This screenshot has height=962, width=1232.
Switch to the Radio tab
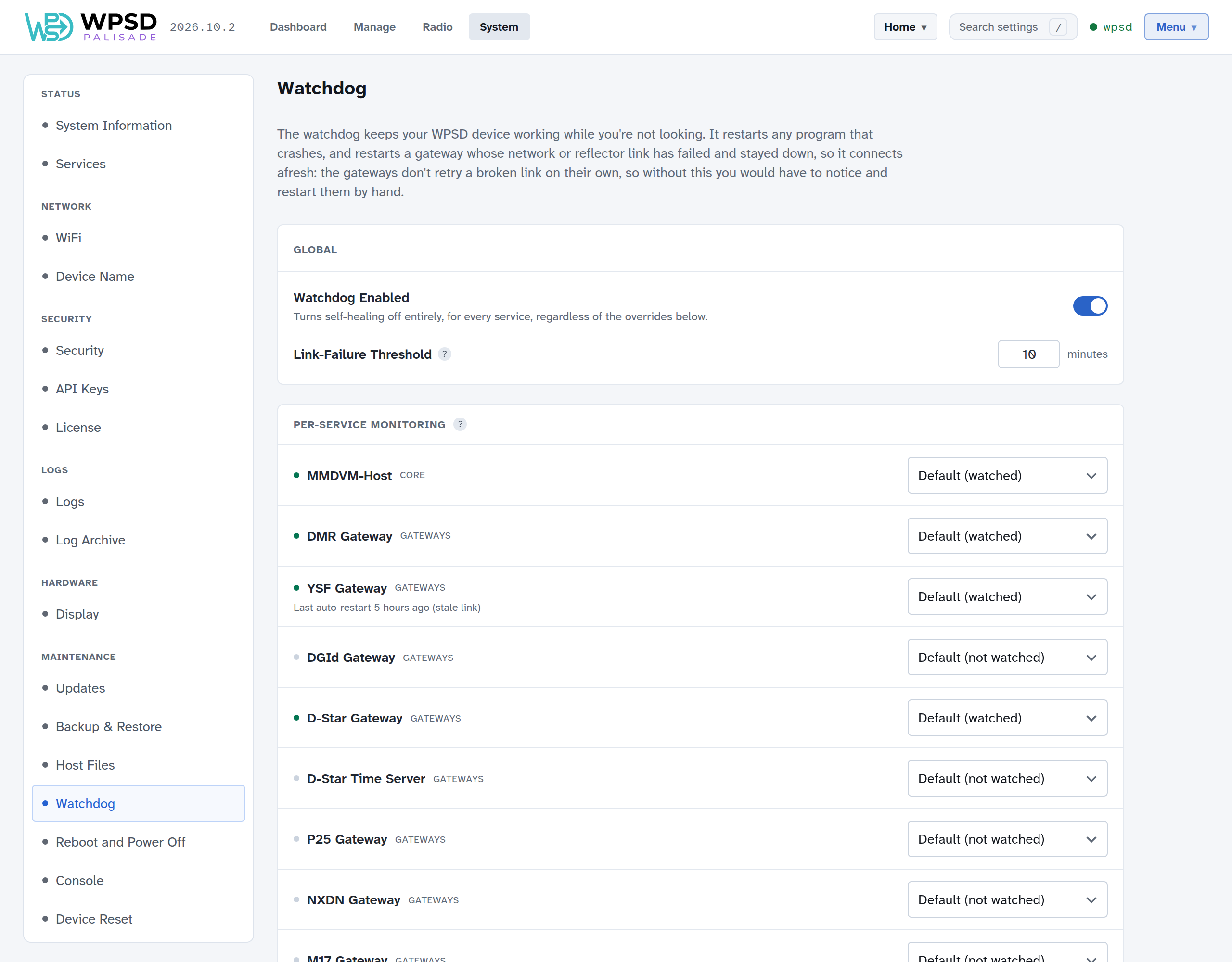437,27
